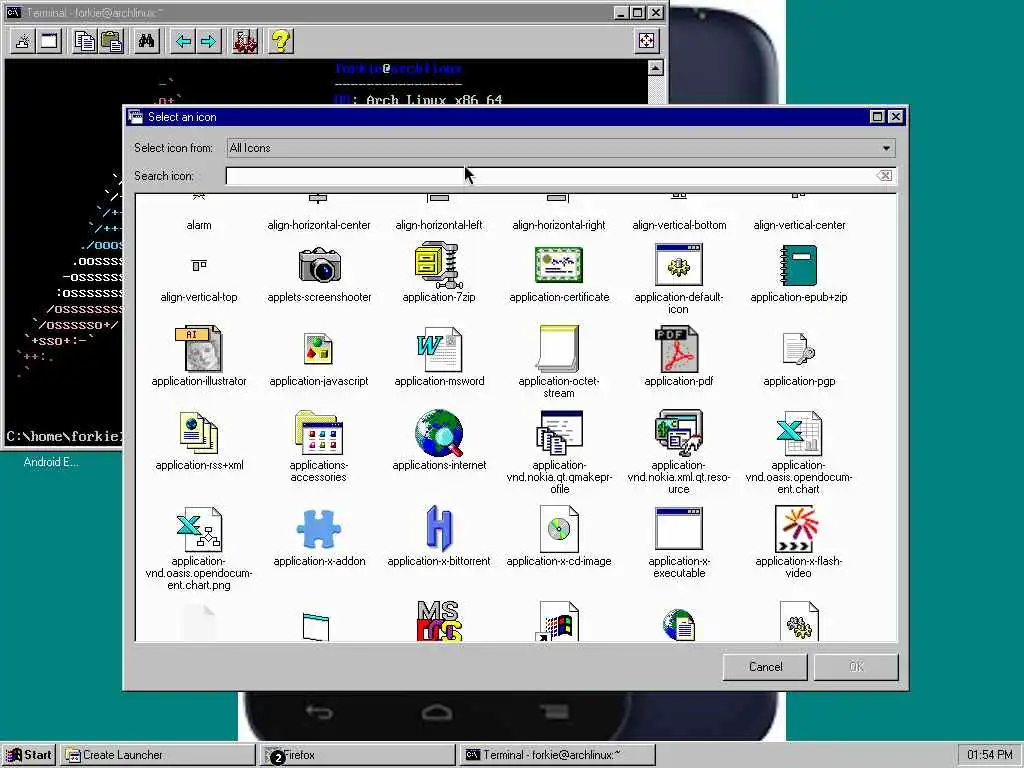
Task: Select the application-rss+xml icon
Action: tap(199, 432)
